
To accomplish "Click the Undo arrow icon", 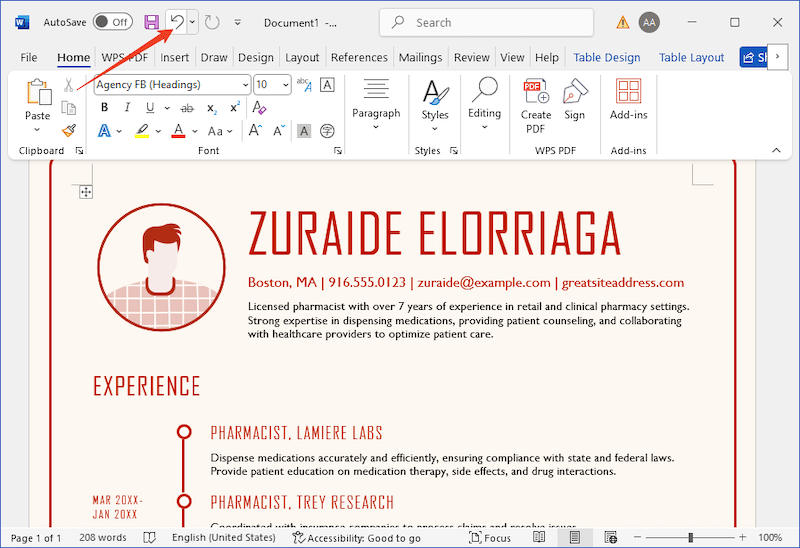I will tap(176, 21).
